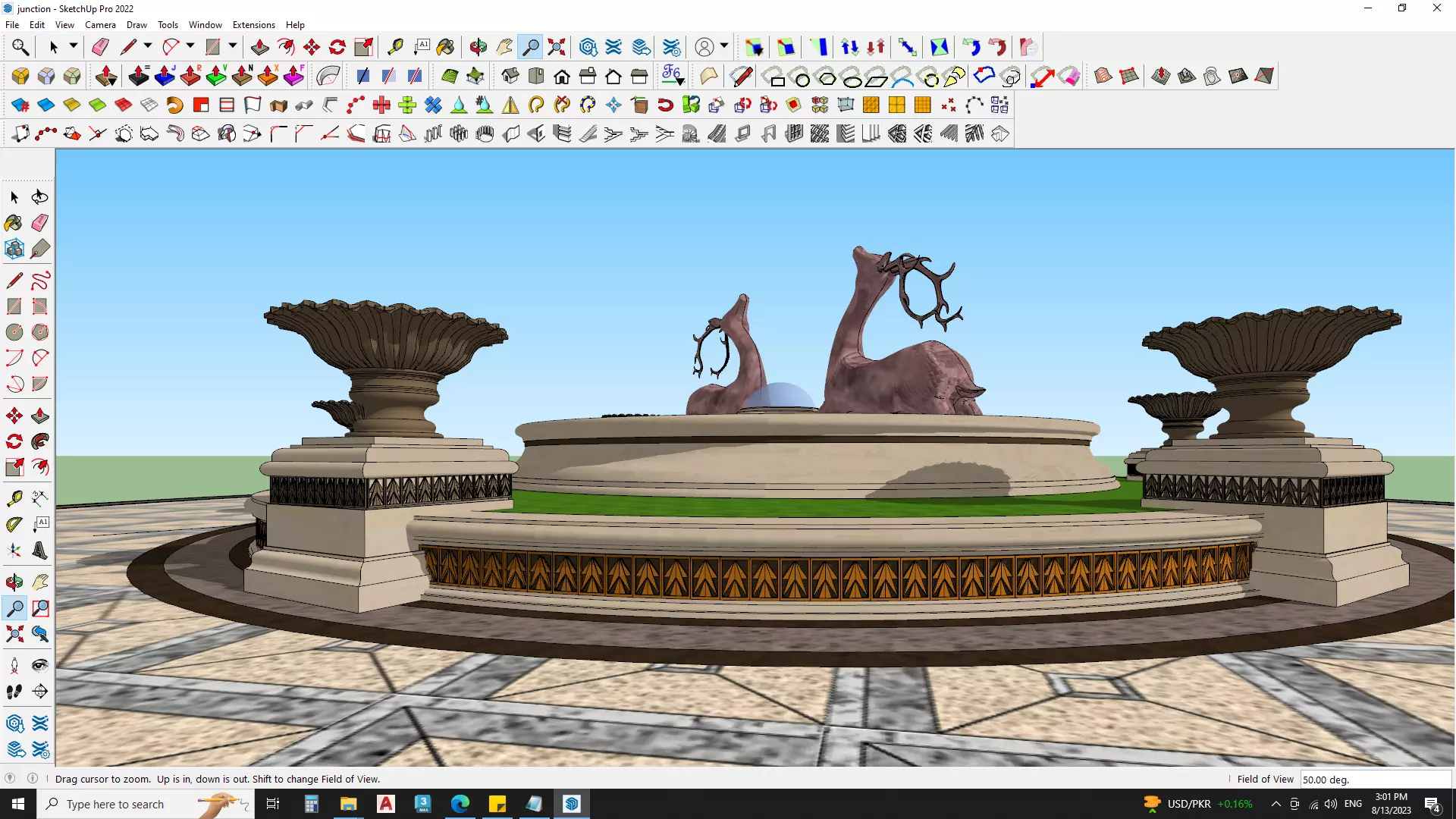
Task: Choose the Protractor tool in left toolbar
Action: coord(14,525)
